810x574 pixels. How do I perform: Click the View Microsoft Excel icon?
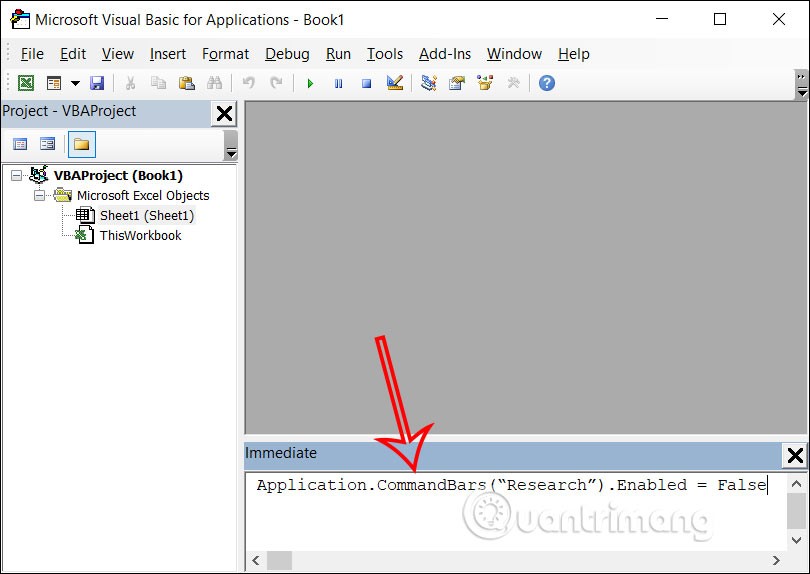point(26,83)
